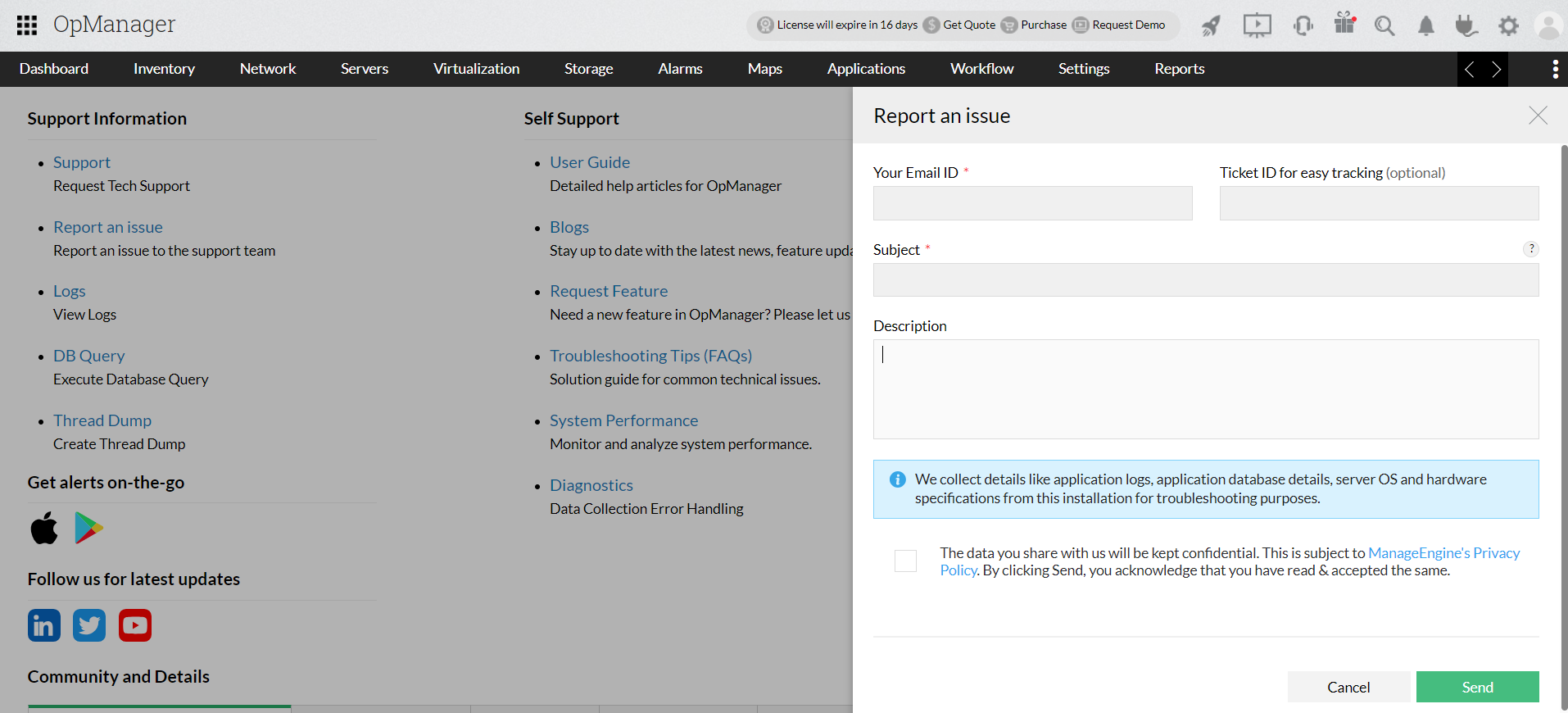Cancel the Report an issue form
The width and height of the screenshot is (1568, 713).
1348,687
